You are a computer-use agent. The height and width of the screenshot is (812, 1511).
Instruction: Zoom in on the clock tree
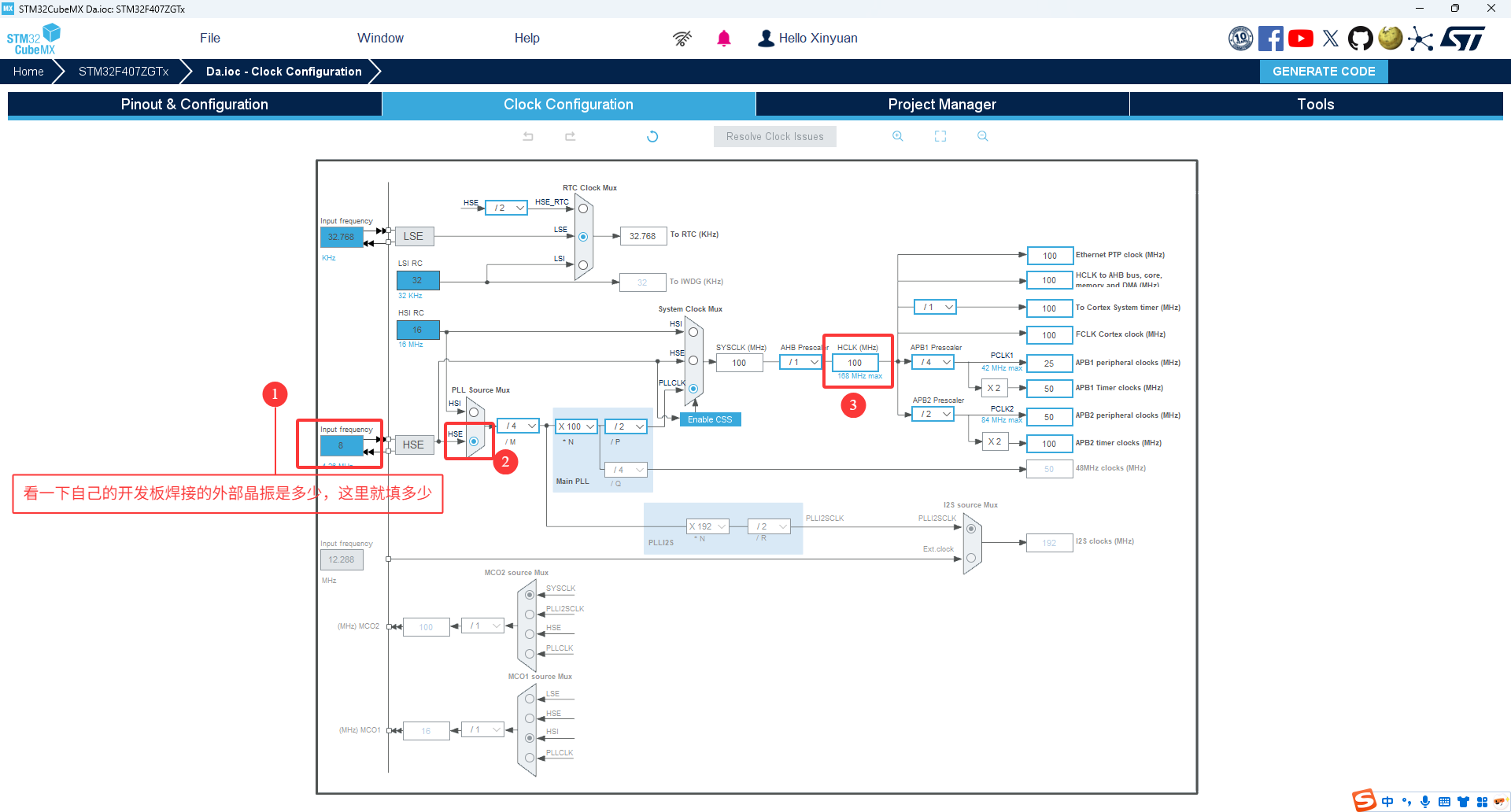(898, 136)
